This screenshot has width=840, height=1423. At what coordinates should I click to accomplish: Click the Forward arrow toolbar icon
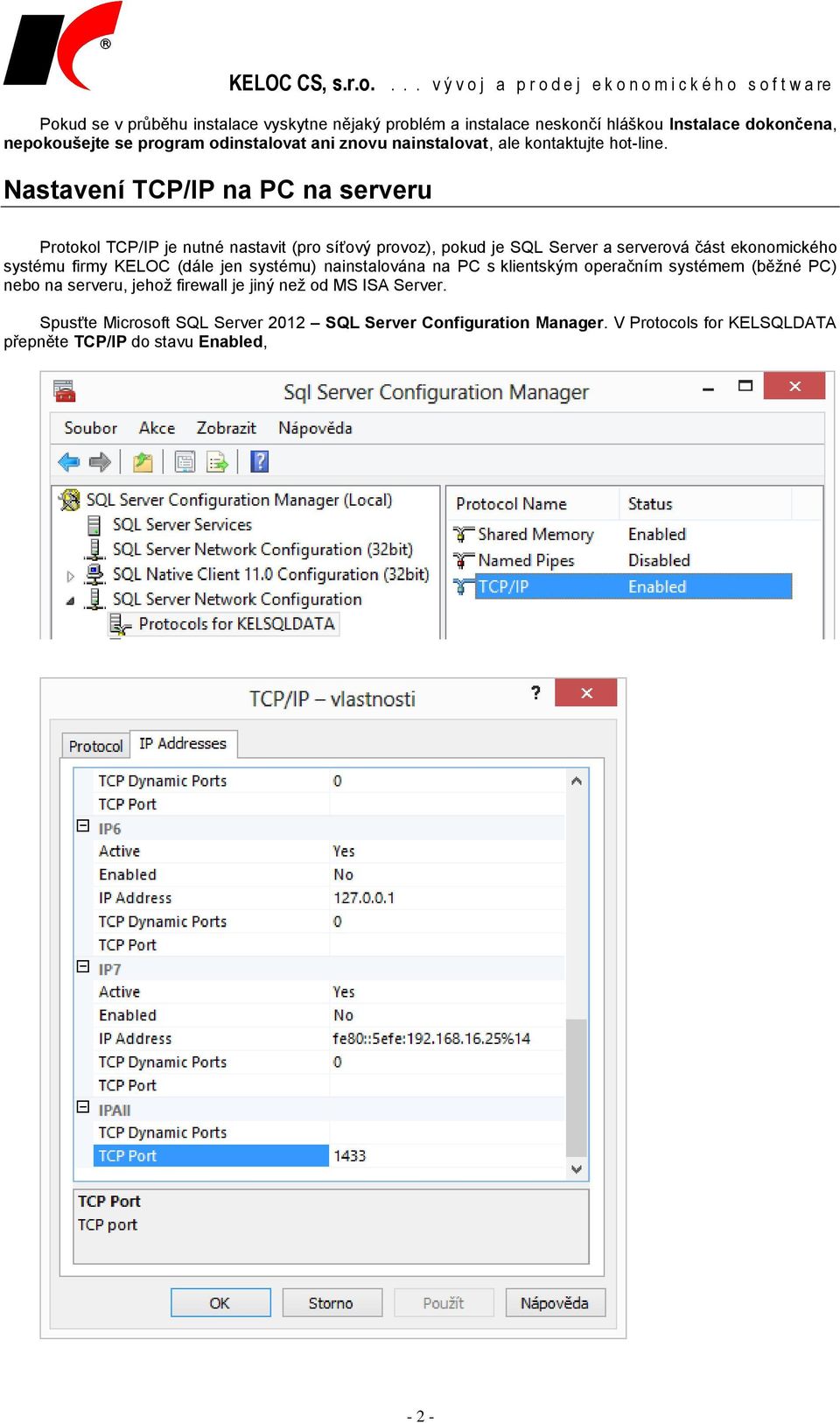(x=101, y=461)
